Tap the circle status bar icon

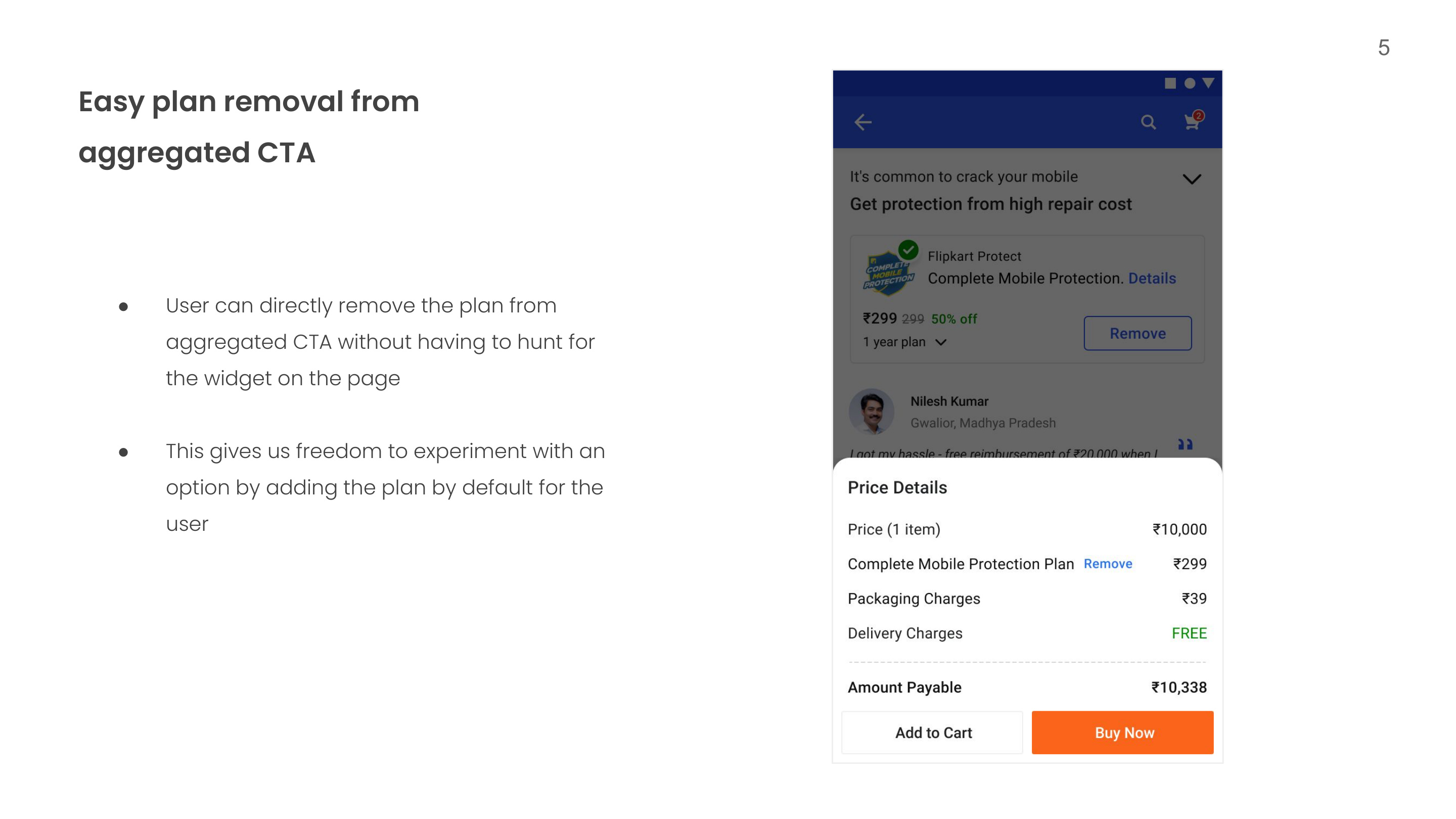1190,83
